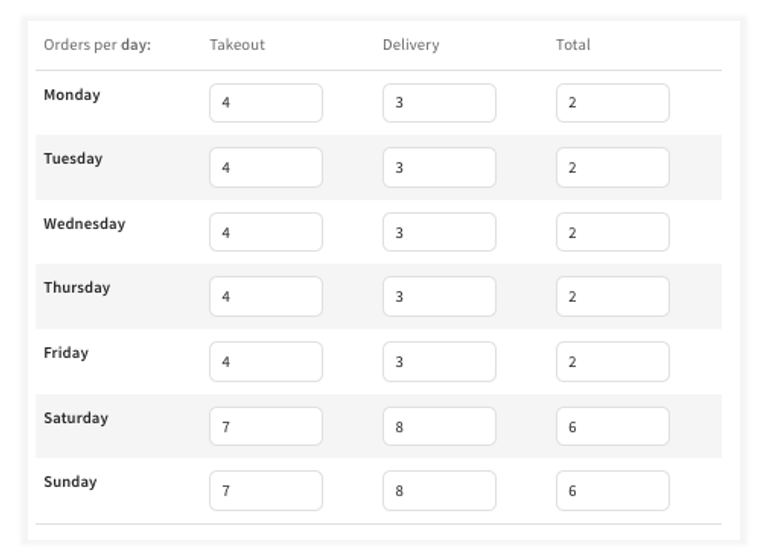Image resolution: width=758 pixels, height=560 pixels.
Task: Select Tuesday Total orders field
Action: coord(612,168)
